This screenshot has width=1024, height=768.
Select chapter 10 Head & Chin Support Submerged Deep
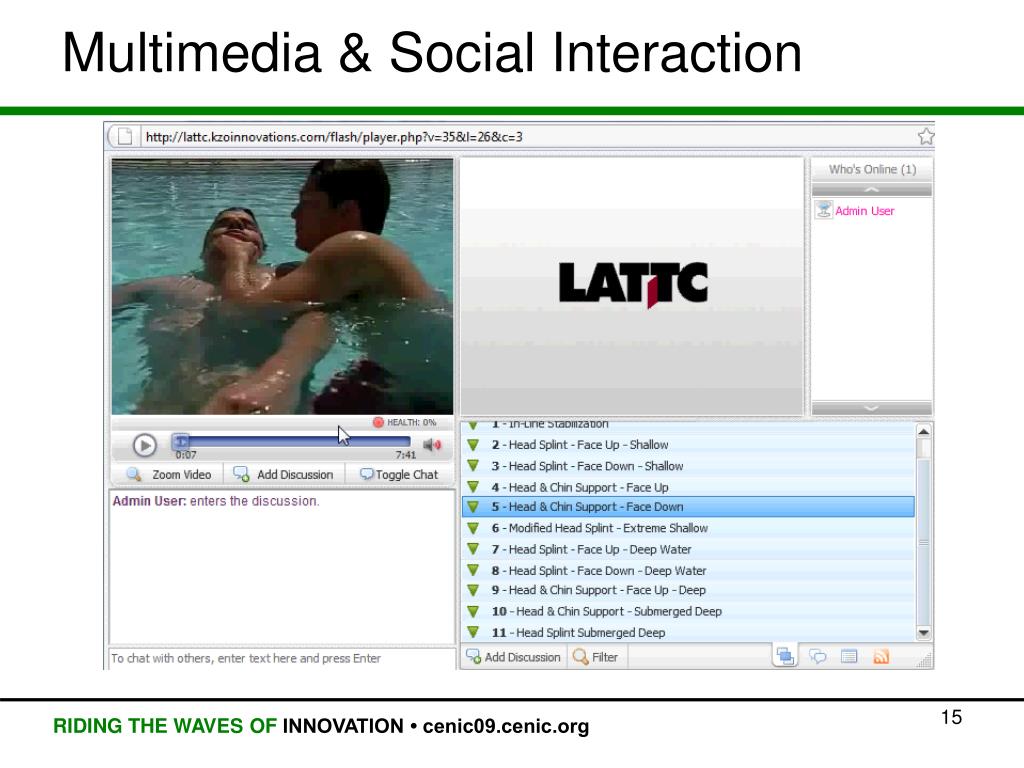pos(688,611)
